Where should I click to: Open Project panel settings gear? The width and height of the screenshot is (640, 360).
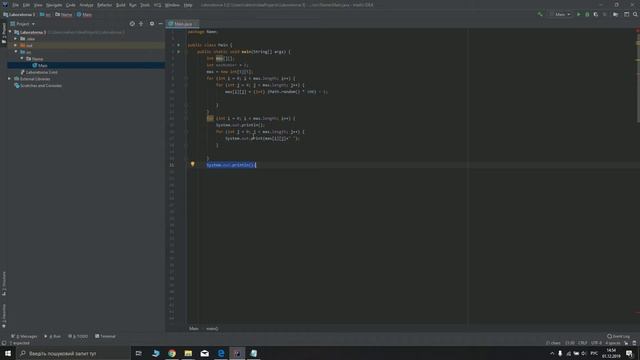[152, 24]
